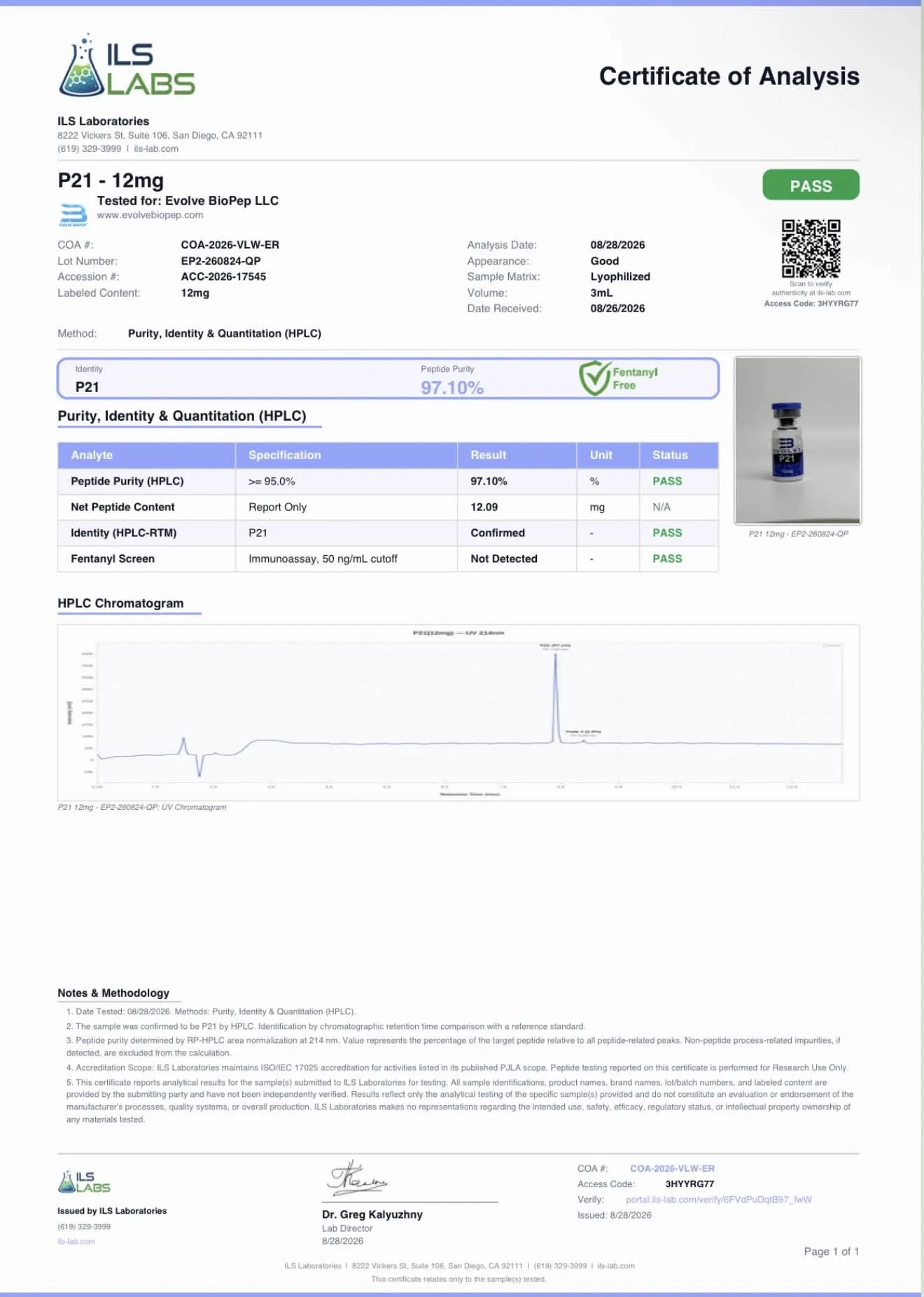The width and height of the screenshot is (924, 1297).
Task: Click the P21 vial product photo
Action: coord(797,440)
